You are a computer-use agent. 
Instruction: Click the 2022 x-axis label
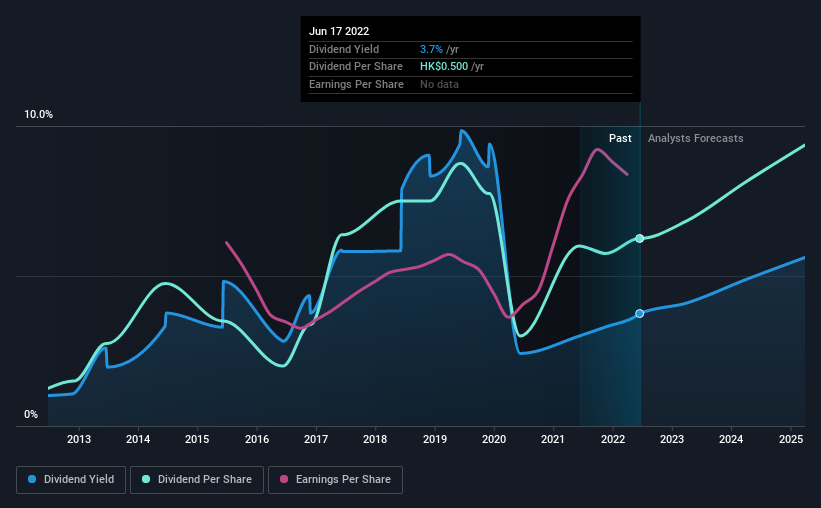coord(613,439)
